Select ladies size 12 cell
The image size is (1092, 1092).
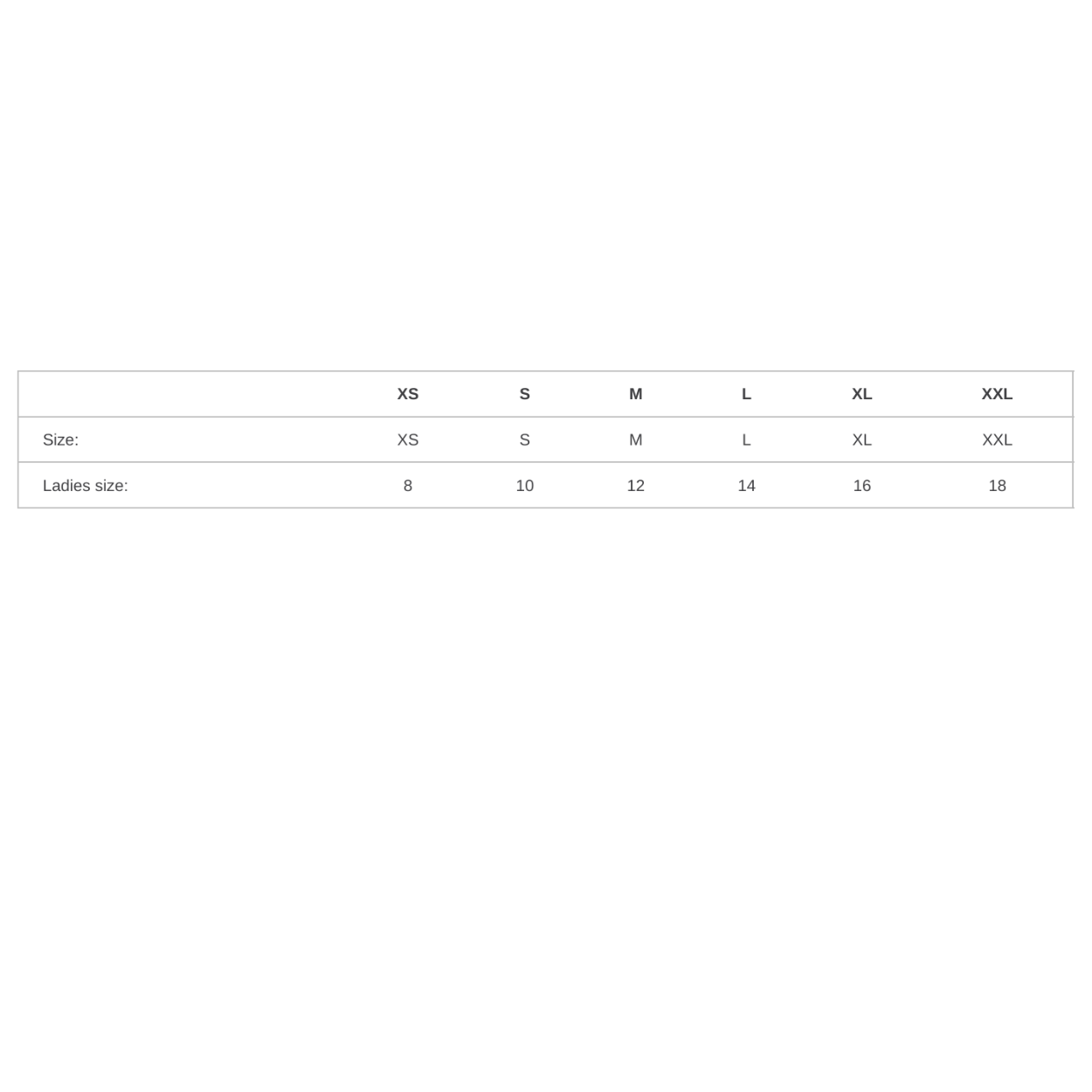pyautogui.click(x=635, y=486)
